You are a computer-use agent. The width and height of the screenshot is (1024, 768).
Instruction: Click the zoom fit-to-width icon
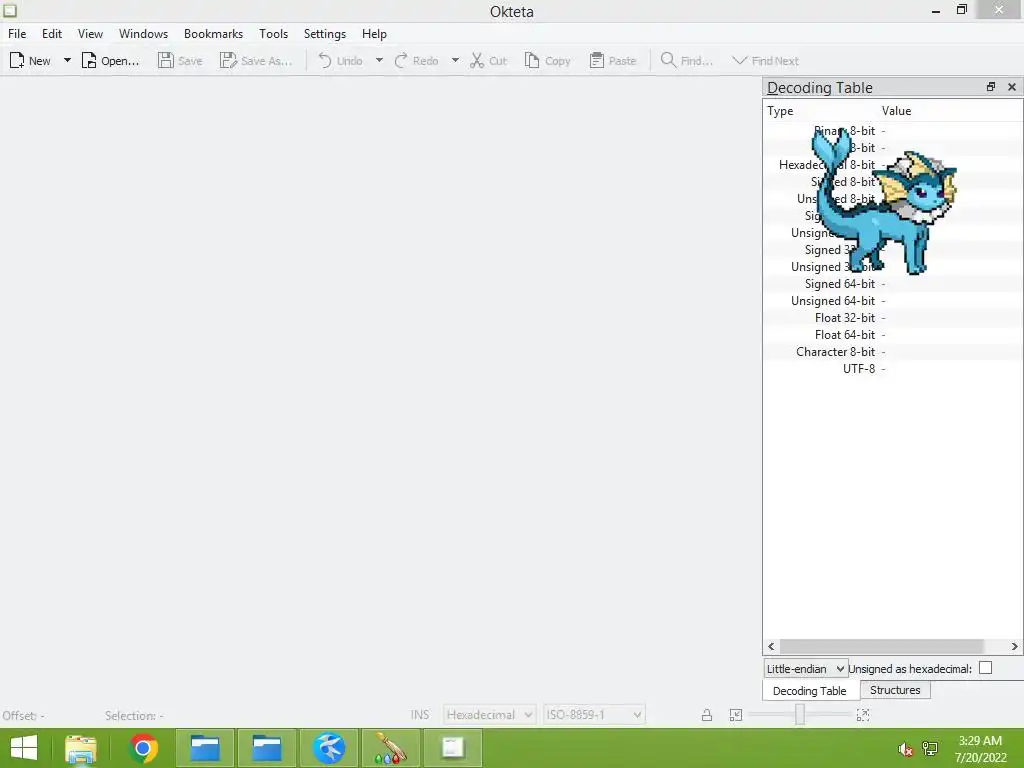(x=736, y=715)
